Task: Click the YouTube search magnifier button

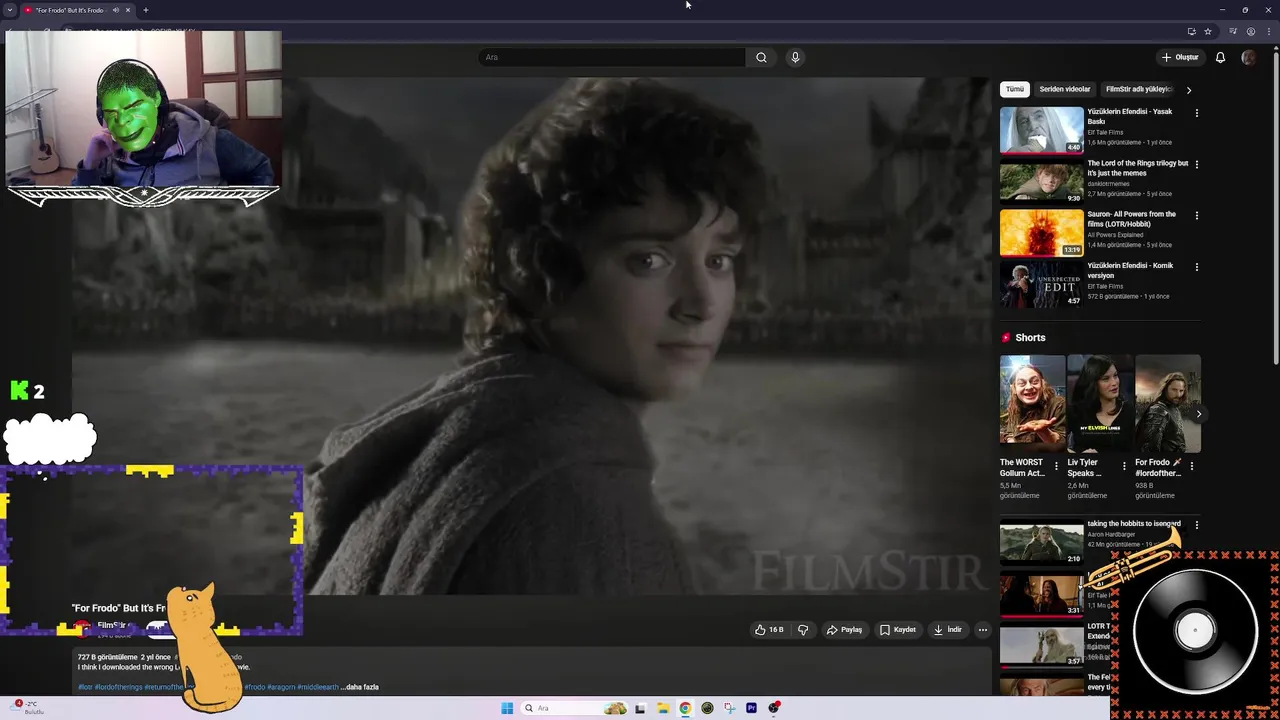Action: [x=761, y=57]
